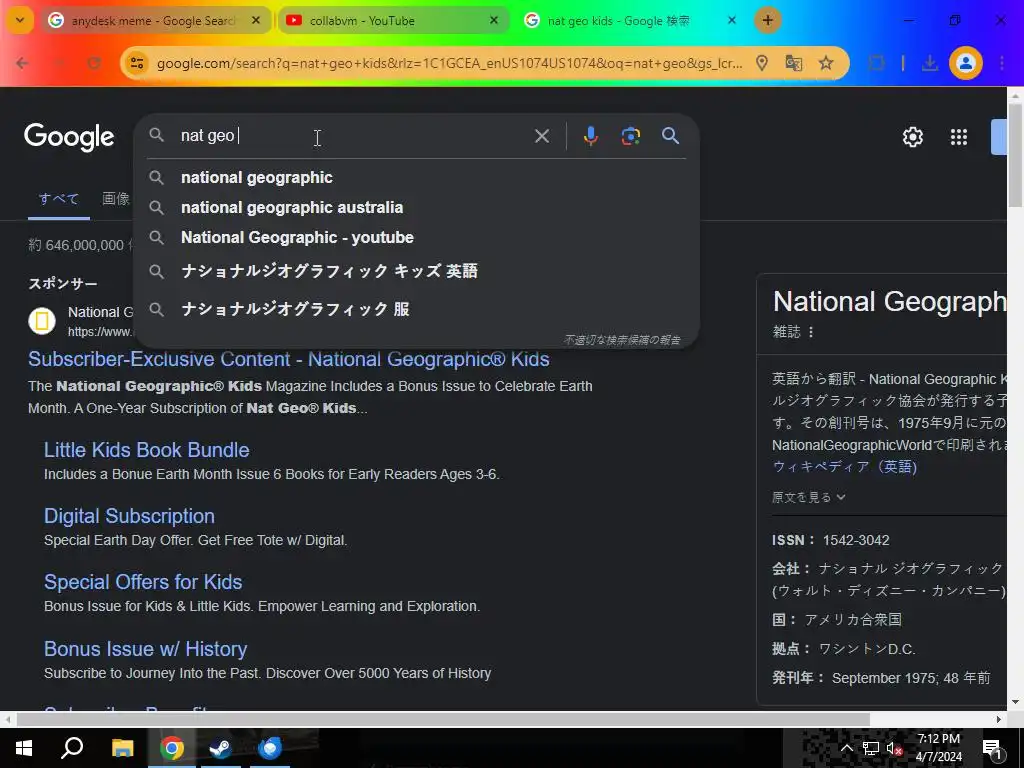1024x768 pixels.
Task: Start voice search with the microphone icon
Action: 590,136
